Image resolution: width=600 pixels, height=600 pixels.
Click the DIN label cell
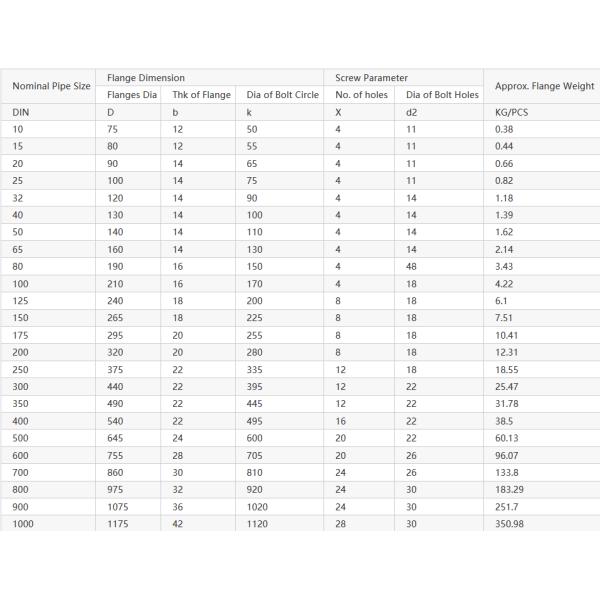coord(20,113)
